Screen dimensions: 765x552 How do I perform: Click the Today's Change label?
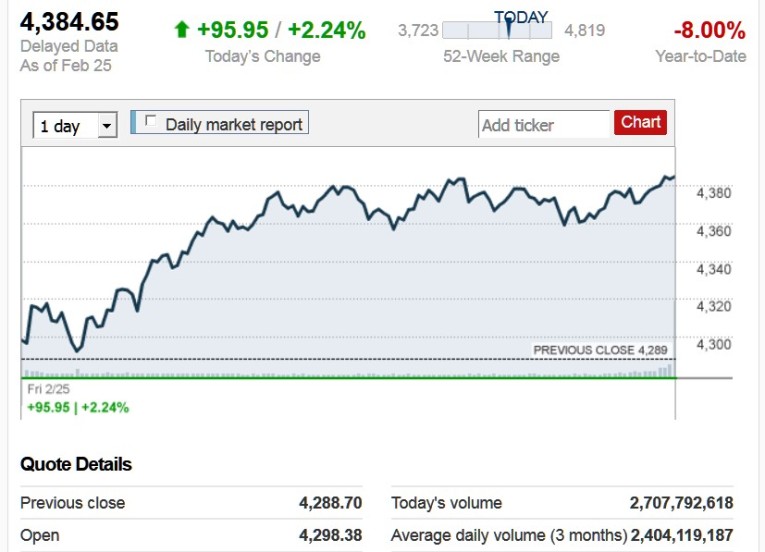point(263,56)
